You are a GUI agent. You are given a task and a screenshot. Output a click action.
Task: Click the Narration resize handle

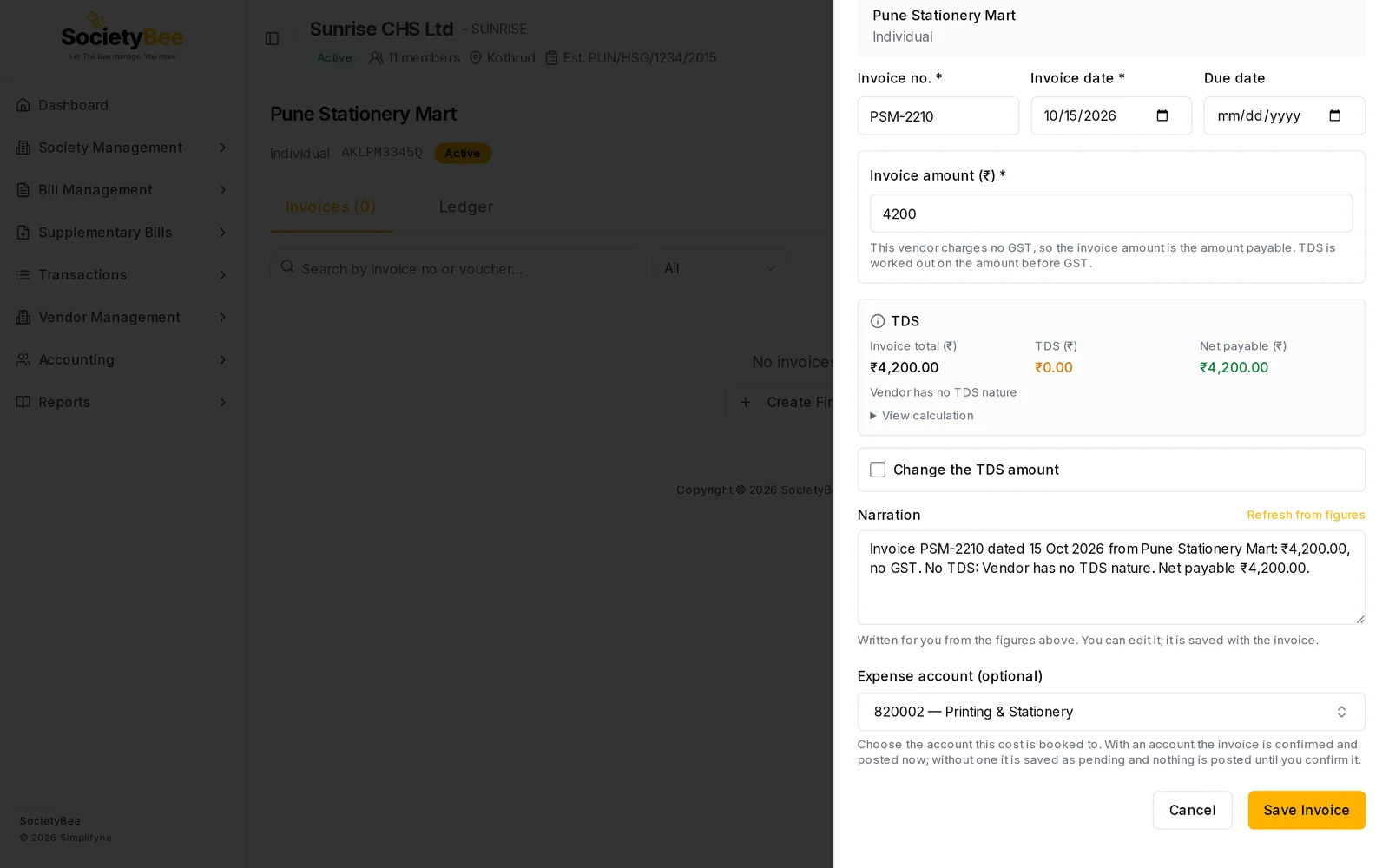tap(1359, 618)
